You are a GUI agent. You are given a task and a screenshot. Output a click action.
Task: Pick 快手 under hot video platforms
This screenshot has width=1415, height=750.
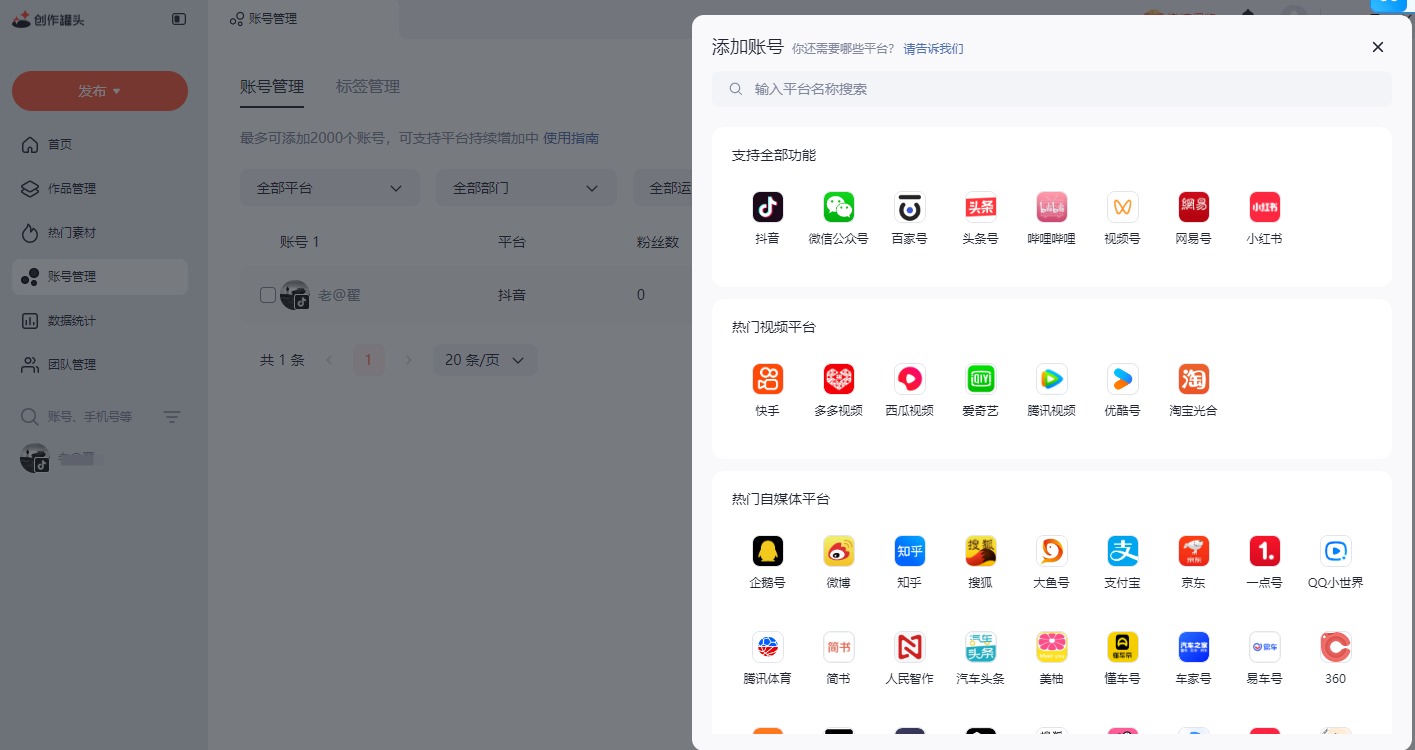click(767, 379)
